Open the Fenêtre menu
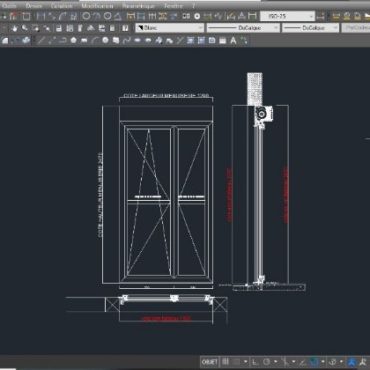This screenshot has width=370, height=370. [x=173, y=6]
